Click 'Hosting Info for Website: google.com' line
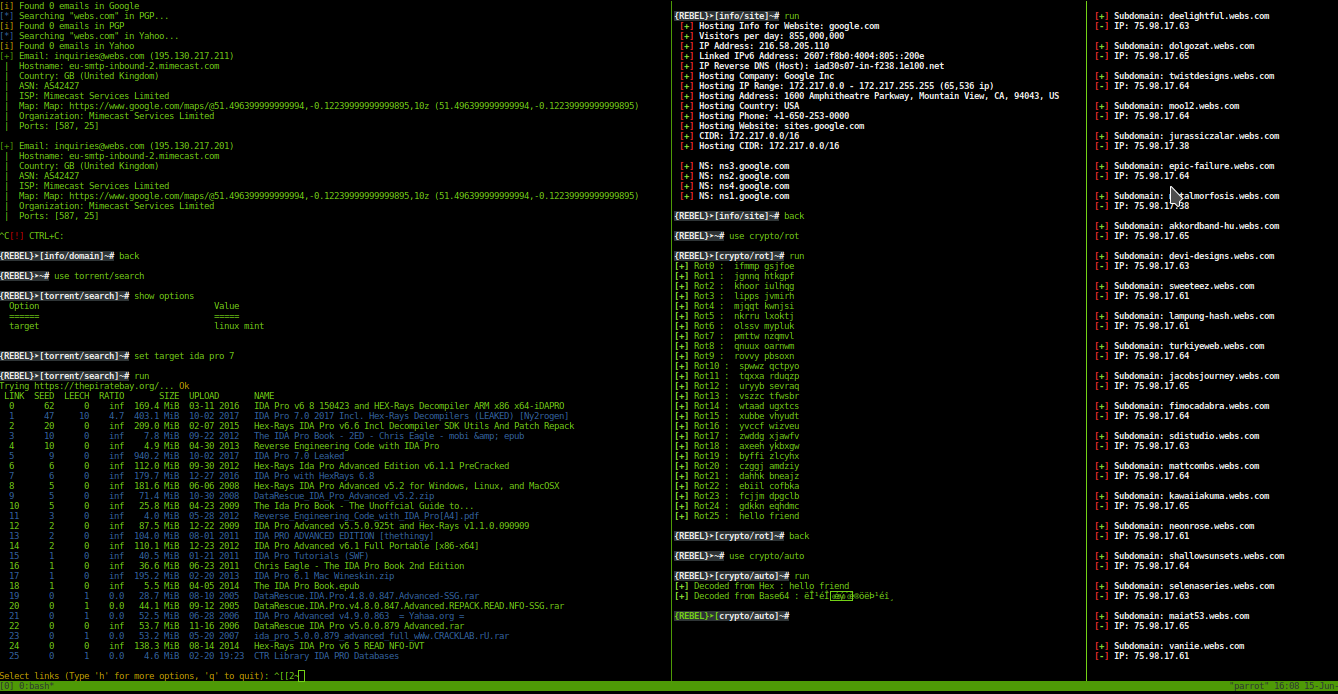Screen dimensions: 1338x694 tap(780, 26)
